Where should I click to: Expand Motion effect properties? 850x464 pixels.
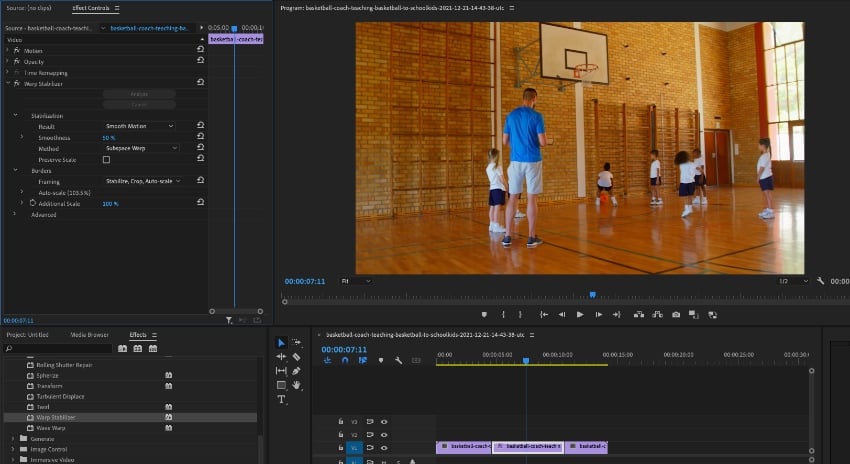(8, 50)
